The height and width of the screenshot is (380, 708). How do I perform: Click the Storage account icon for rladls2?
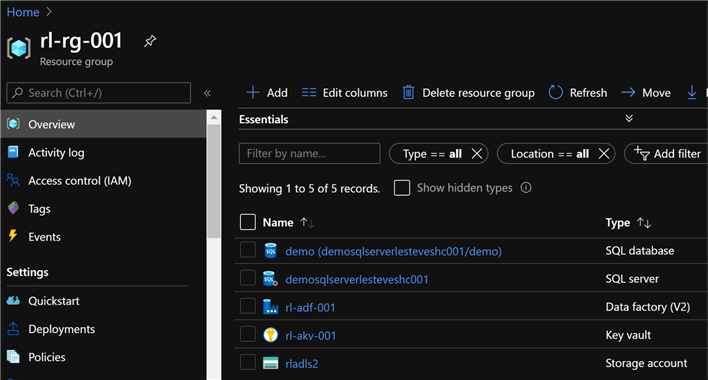[270, 363]
